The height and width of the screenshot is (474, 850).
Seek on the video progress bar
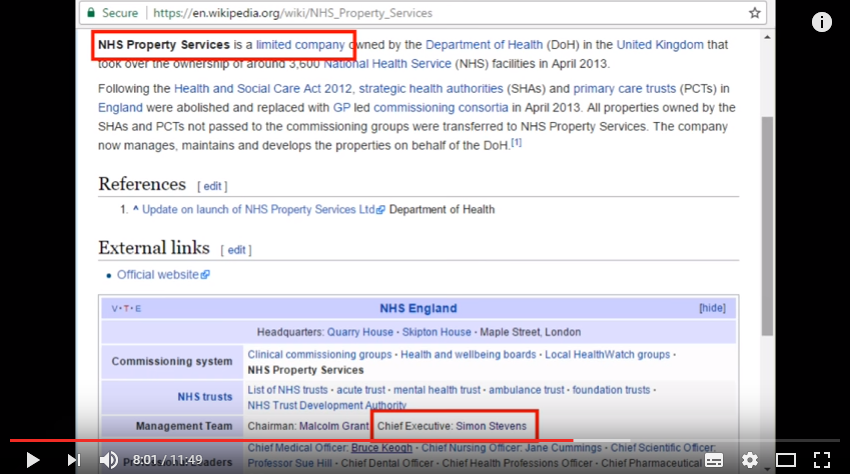[425, 440]
